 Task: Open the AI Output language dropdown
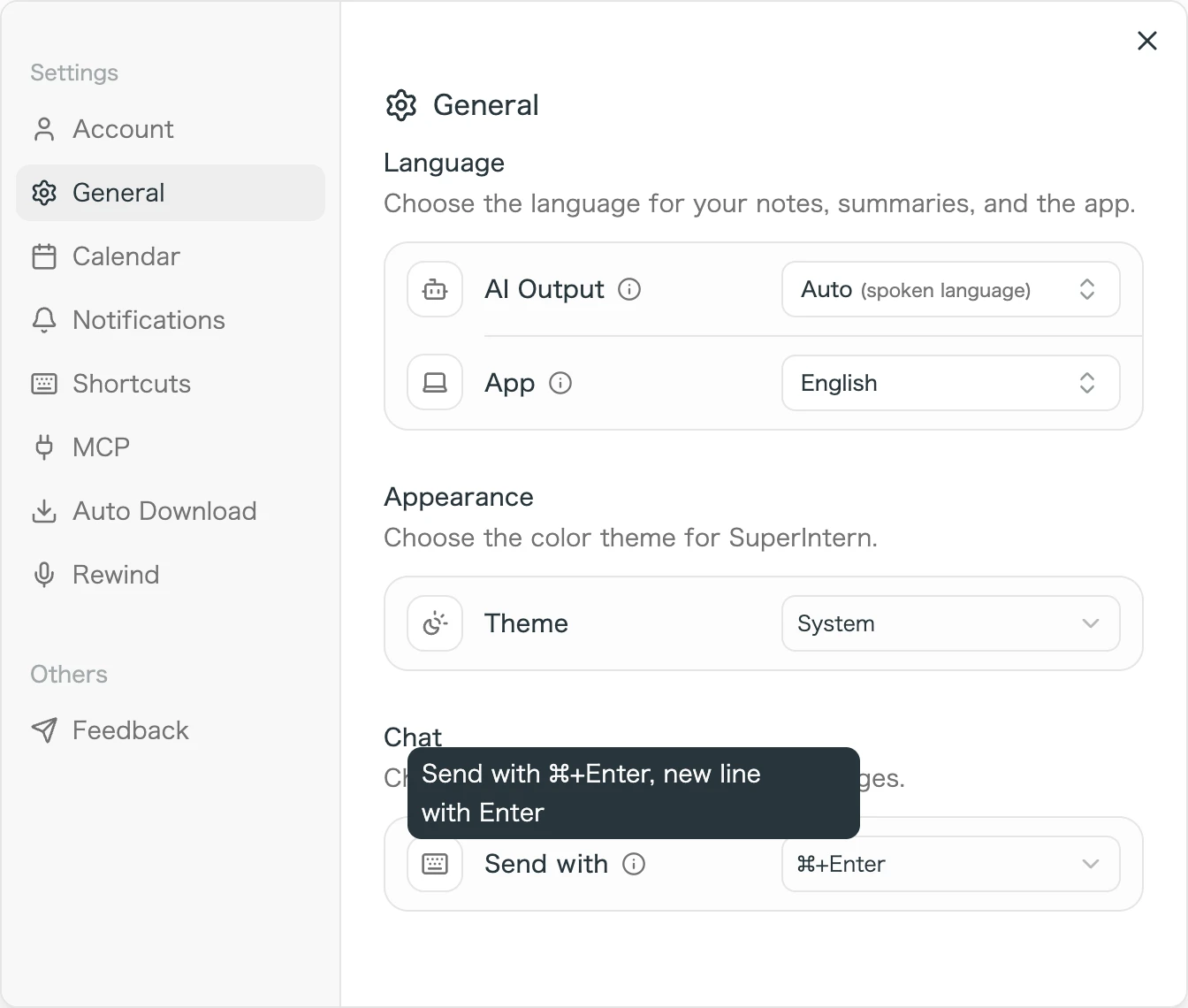click(951, 289)
